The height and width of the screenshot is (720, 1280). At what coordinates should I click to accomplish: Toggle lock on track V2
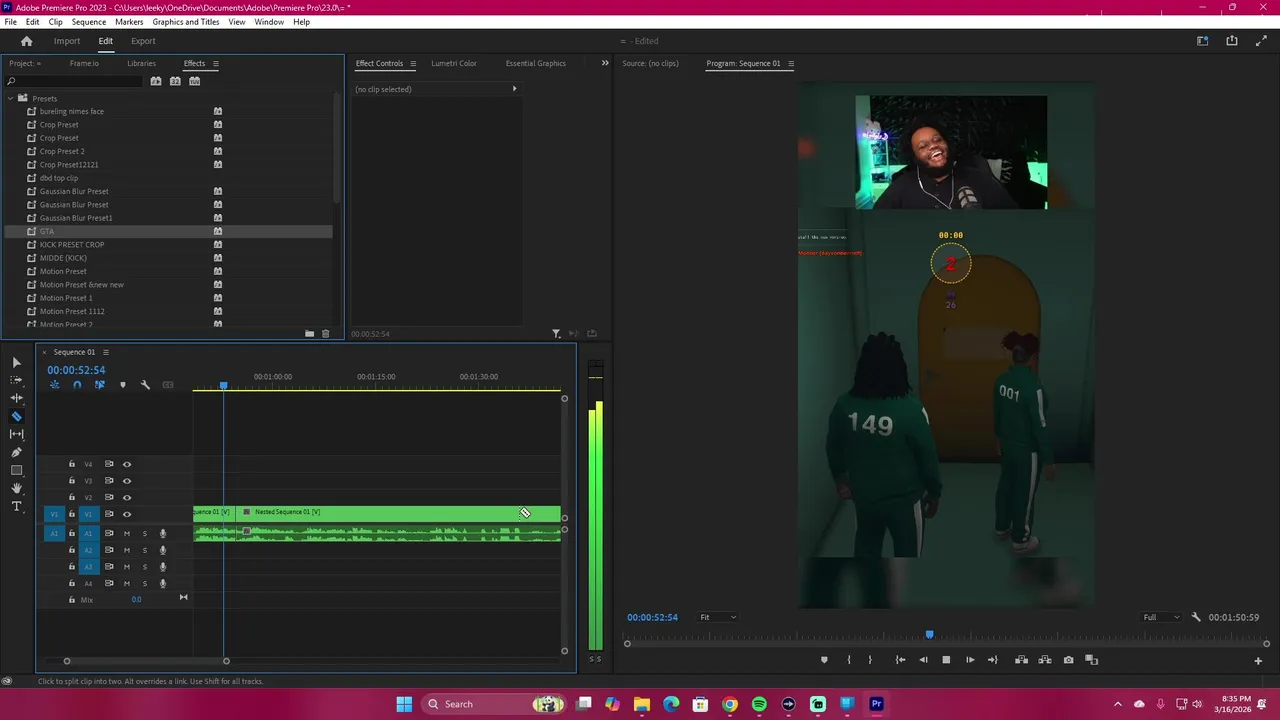point(72,497)
